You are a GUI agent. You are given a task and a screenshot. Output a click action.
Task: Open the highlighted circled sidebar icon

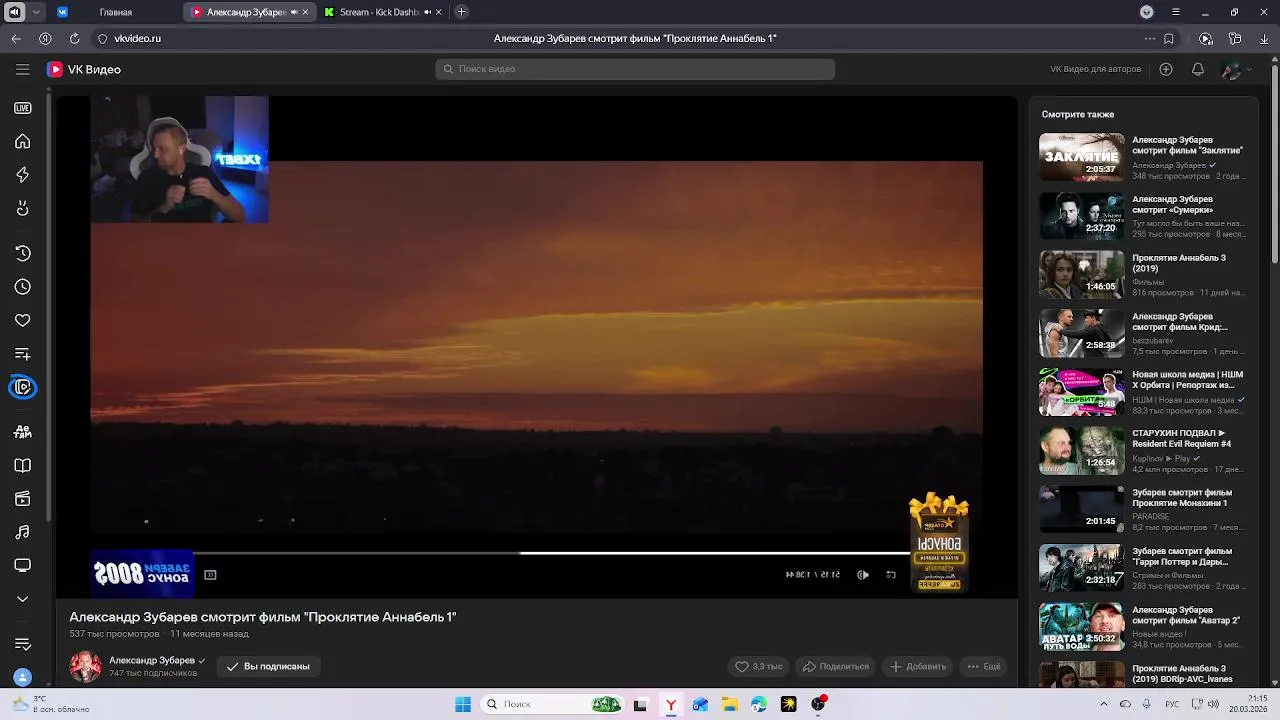[x=23, y=387]
